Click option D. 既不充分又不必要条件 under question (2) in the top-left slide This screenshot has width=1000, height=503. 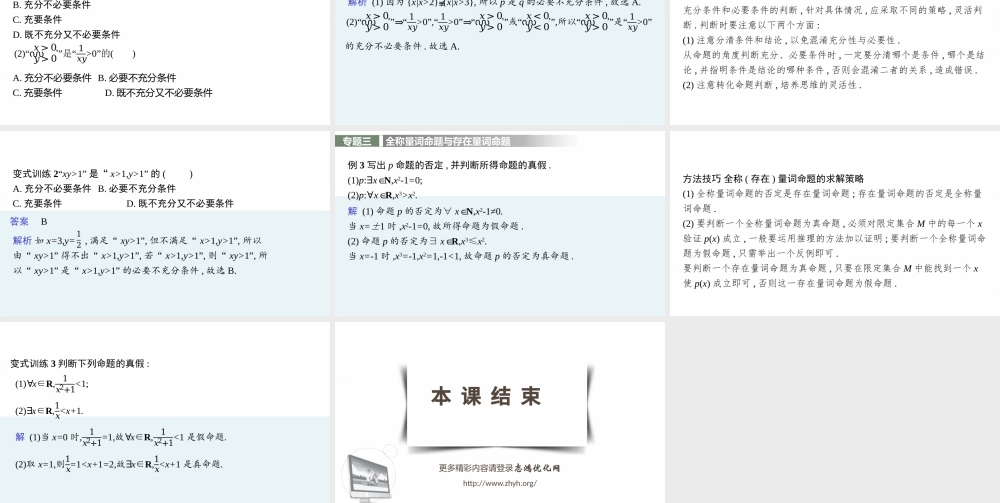(159, 93)
